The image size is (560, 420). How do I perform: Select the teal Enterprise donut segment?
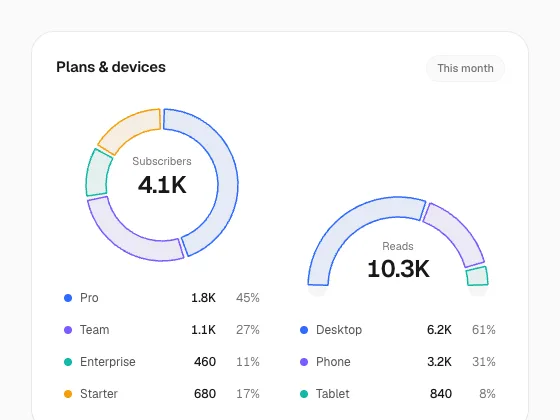[x=97, y=173]
